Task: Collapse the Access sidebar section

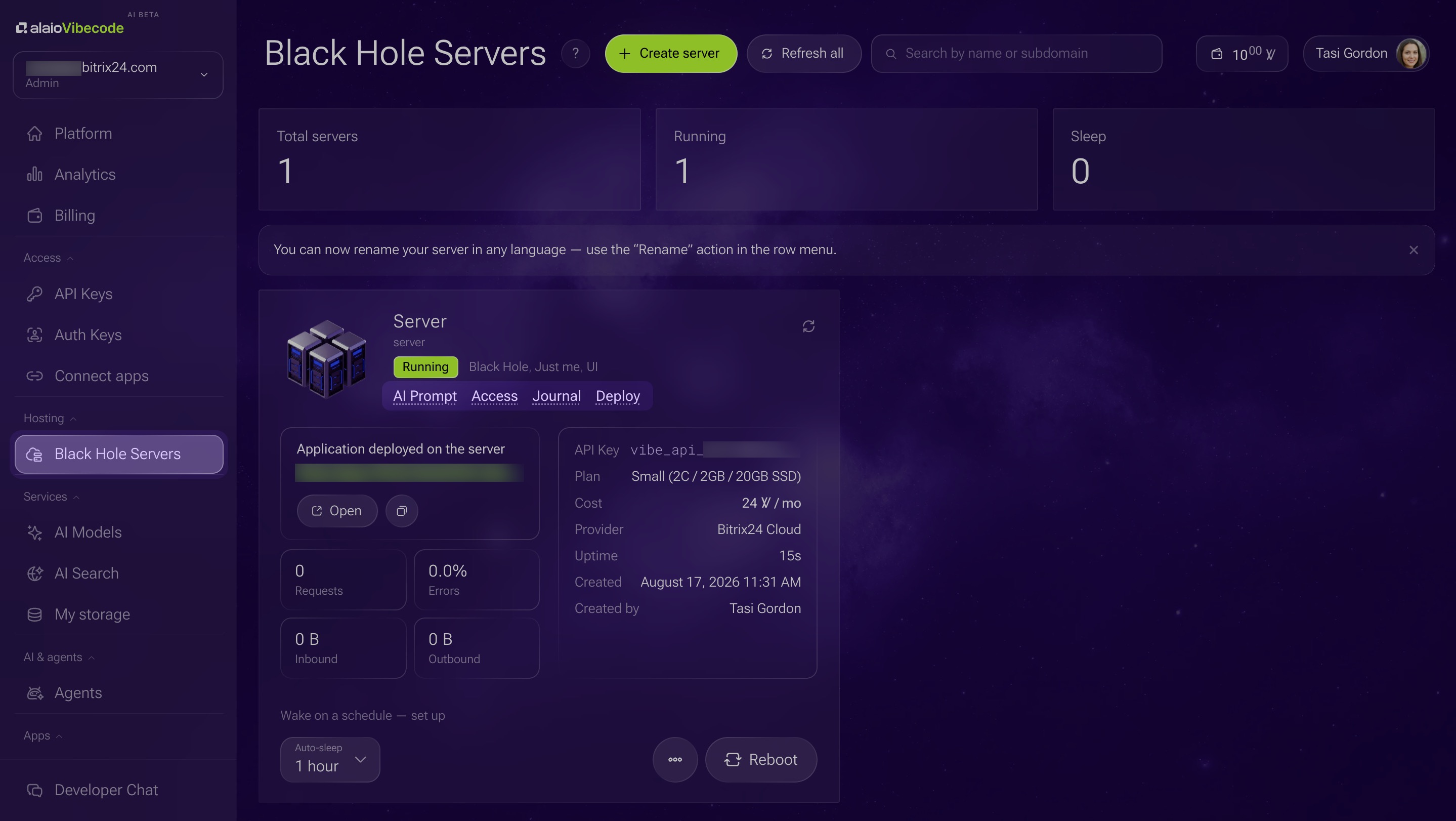Action: [48, 258]
